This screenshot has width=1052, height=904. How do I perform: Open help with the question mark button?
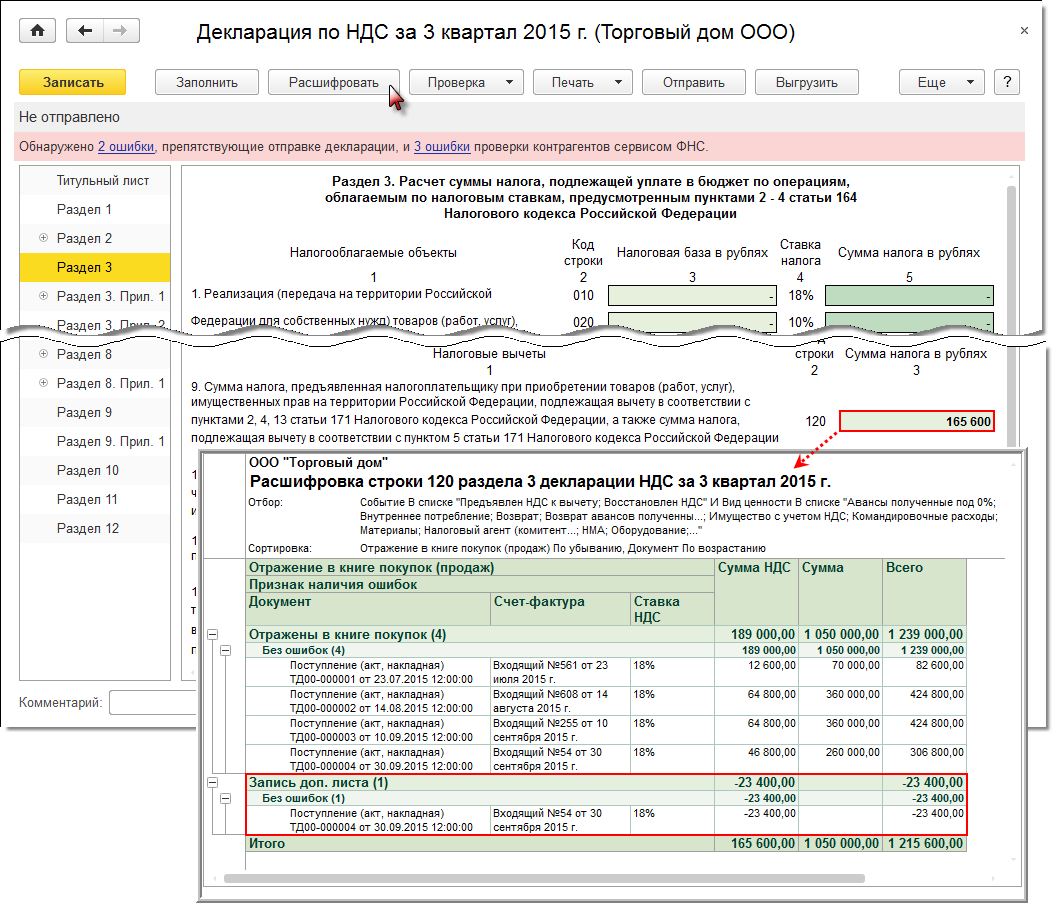[1006, 82]
